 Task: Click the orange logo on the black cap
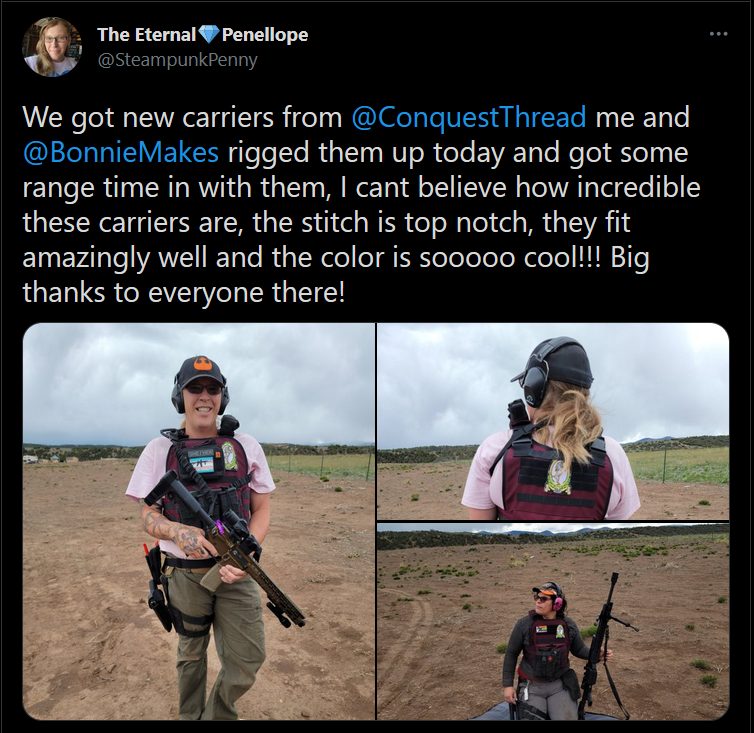(x=200, y=363)
